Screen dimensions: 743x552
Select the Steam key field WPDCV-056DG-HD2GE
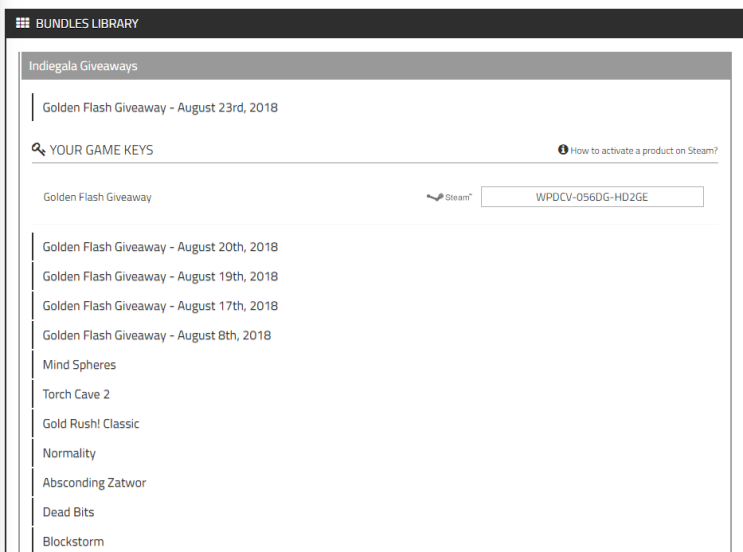pyautogui.click(x=592, y=197)
